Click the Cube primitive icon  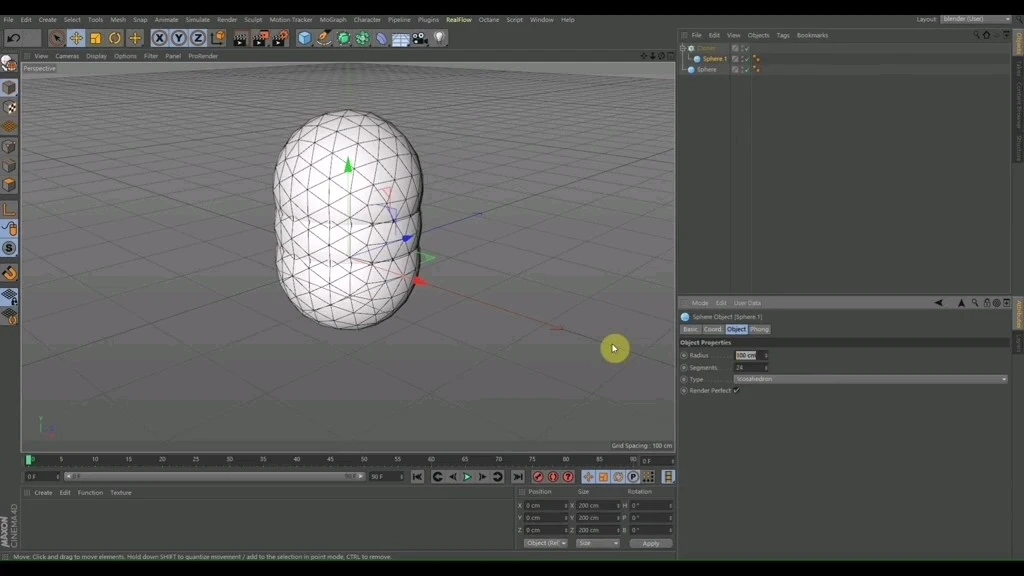tap(304, 38)
